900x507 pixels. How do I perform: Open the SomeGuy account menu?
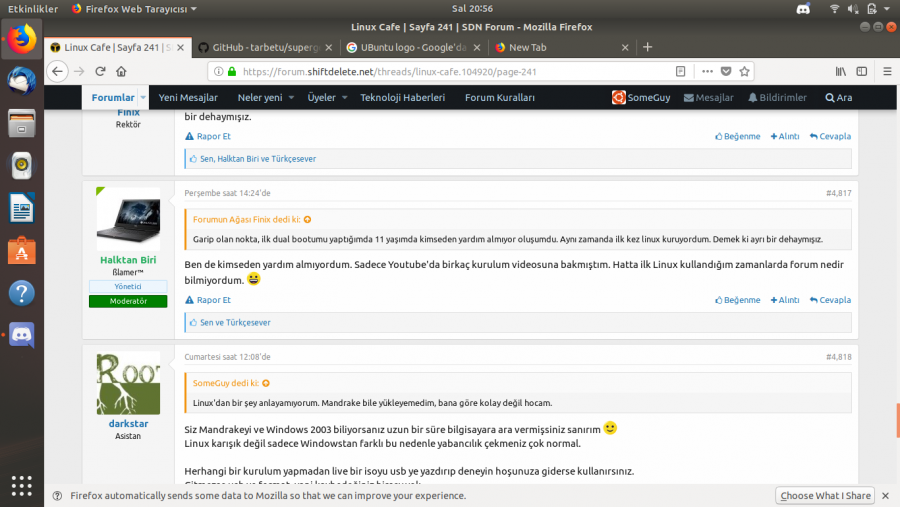(641, 98)
